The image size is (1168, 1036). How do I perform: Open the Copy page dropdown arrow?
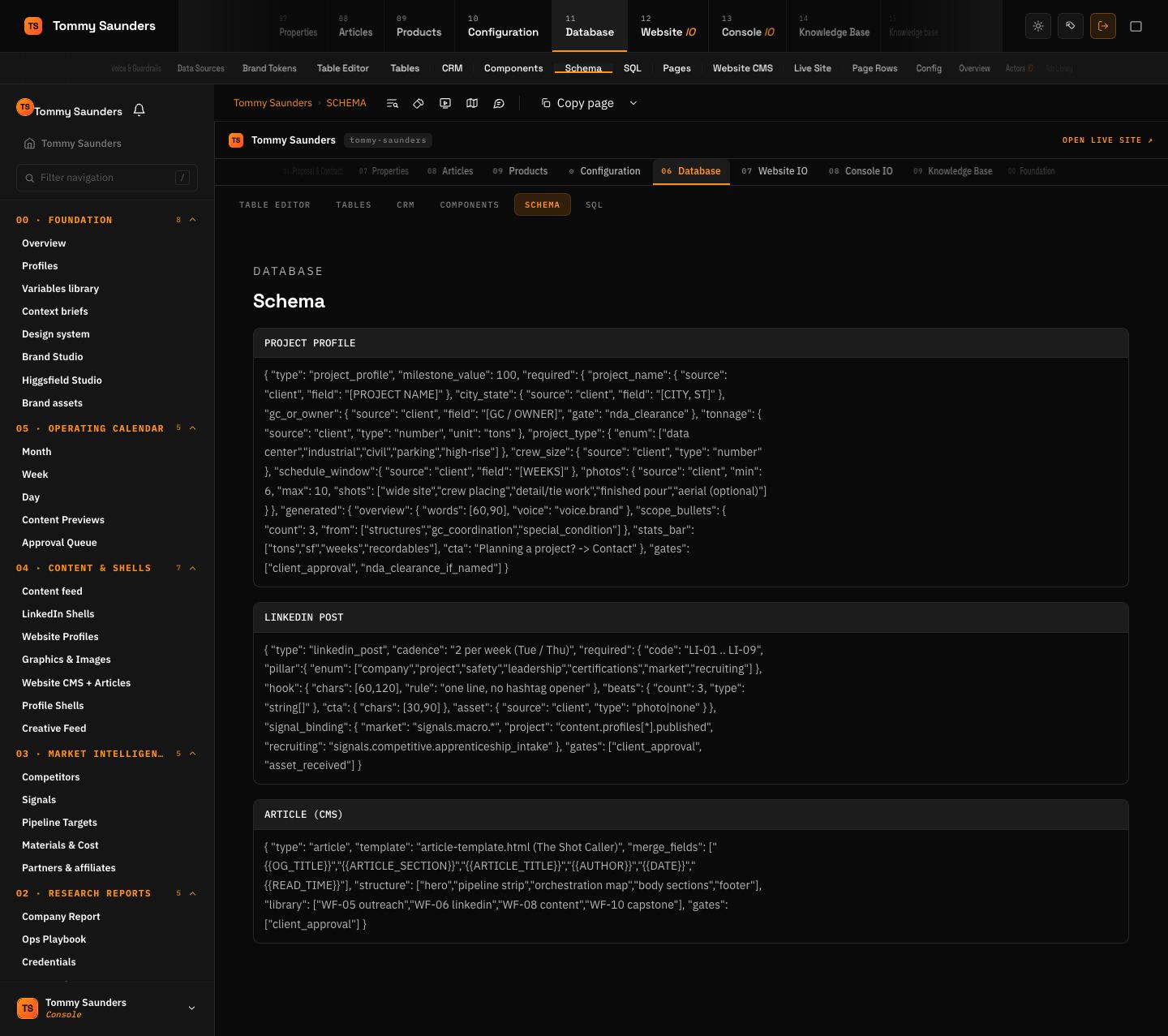point(633,103)
